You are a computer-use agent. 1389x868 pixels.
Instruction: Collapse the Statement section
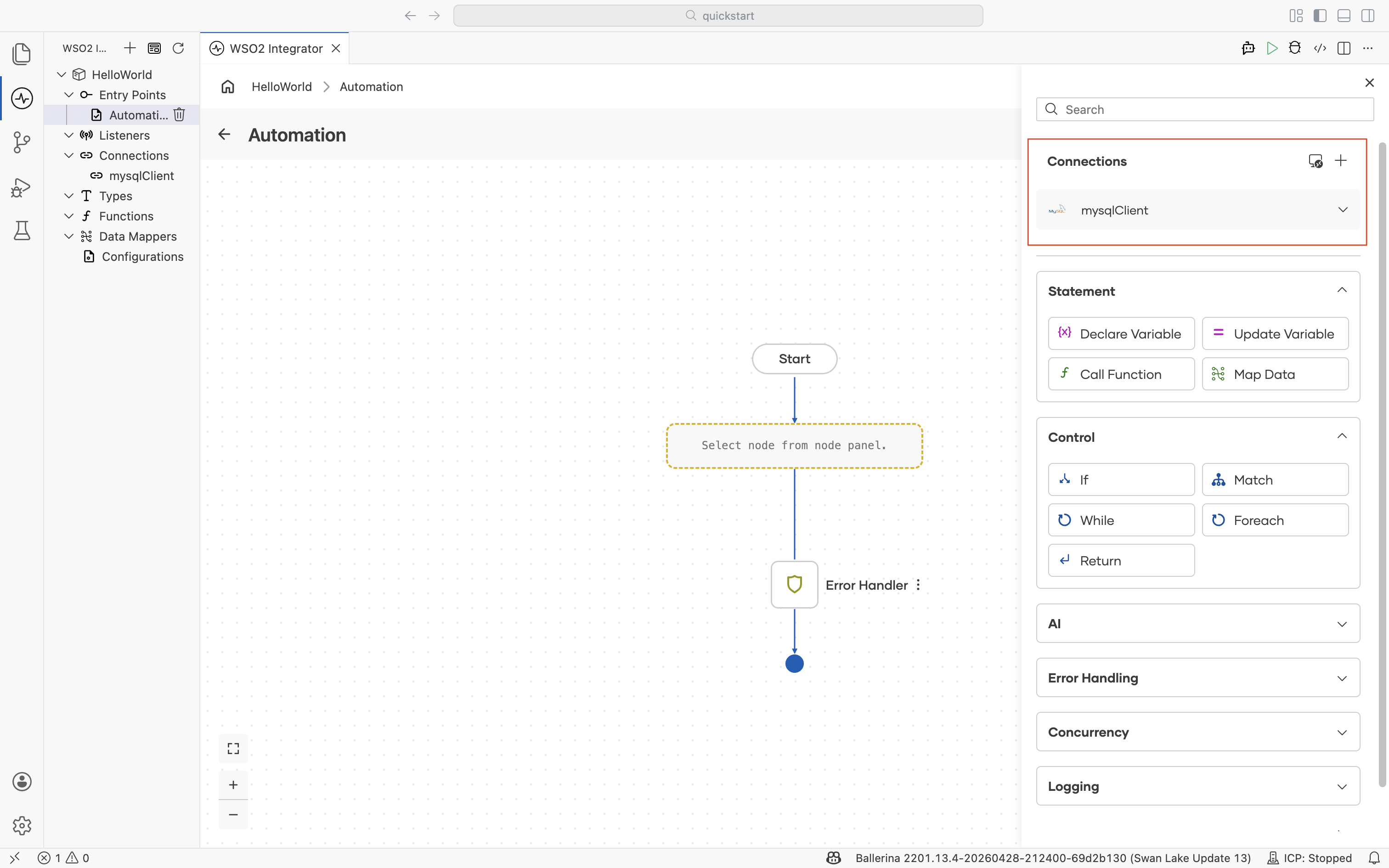pos(1342,290)
